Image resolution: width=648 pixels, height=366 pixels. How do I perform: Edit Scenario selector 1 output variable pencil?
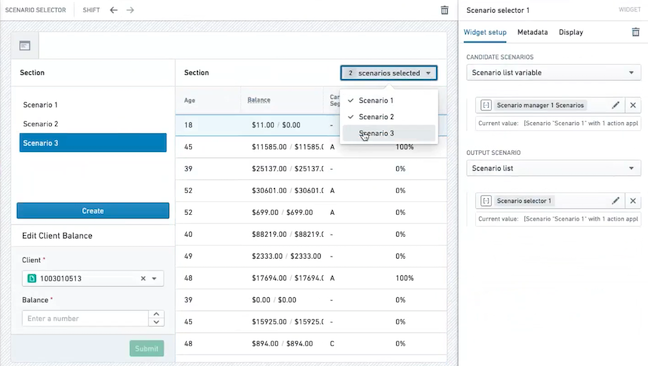(x=615, y=201)
